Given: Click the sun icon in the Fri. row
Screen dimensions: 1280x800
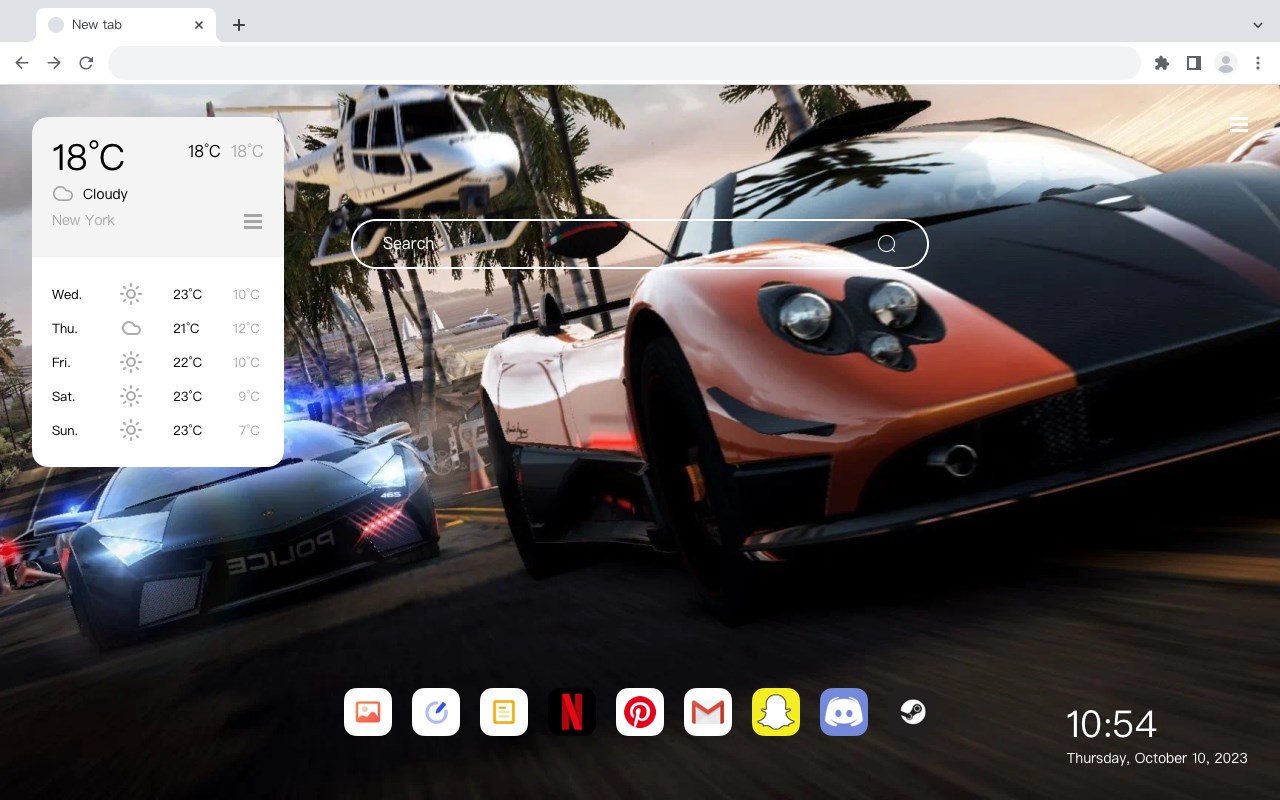Looking at the screenshot, I should pos(131,362).
